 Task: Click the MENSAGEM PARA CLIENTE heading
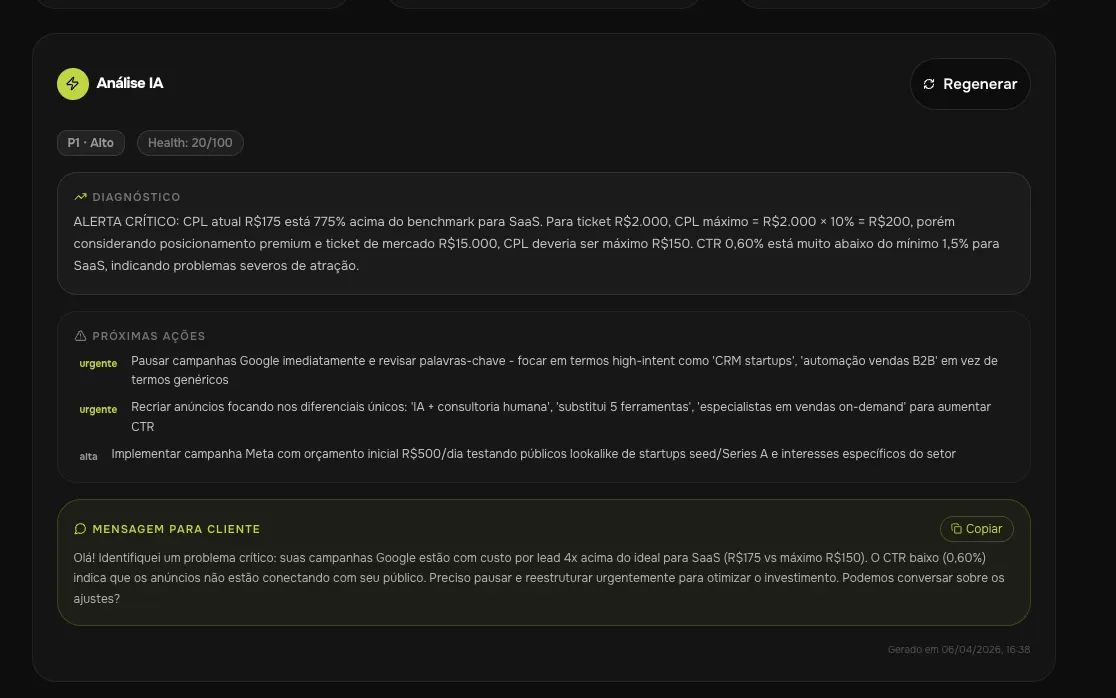[x=177, y=529]
